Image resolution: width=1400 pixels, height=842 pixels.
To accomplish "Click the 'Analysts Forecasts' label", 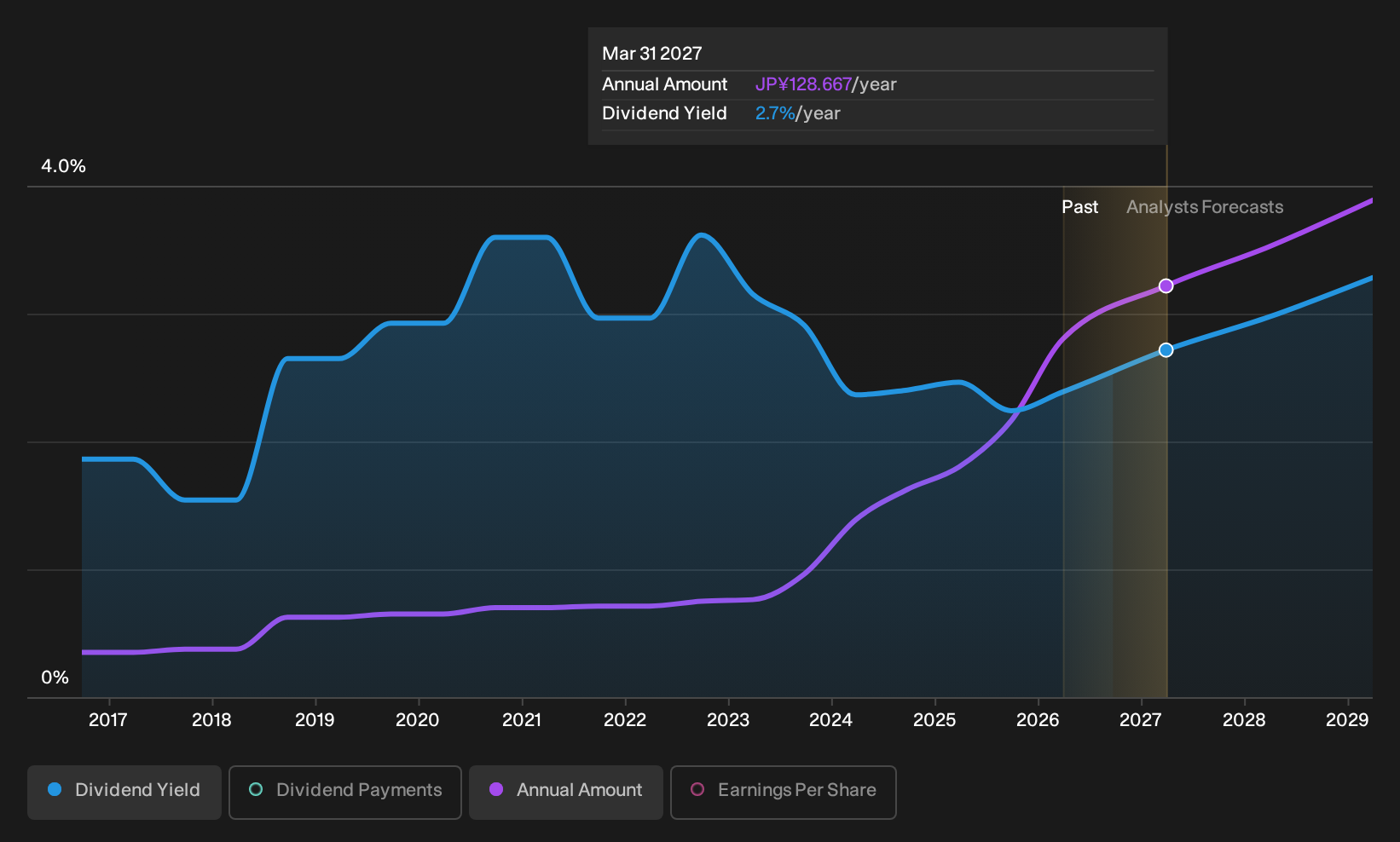I will tap(1205, 207).
